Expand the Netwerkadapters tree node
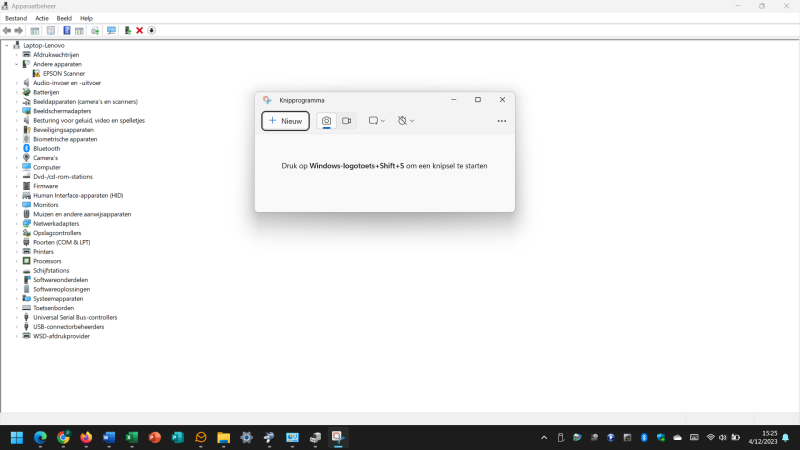The height and width of the screenshot is (450, 800). 17,224
